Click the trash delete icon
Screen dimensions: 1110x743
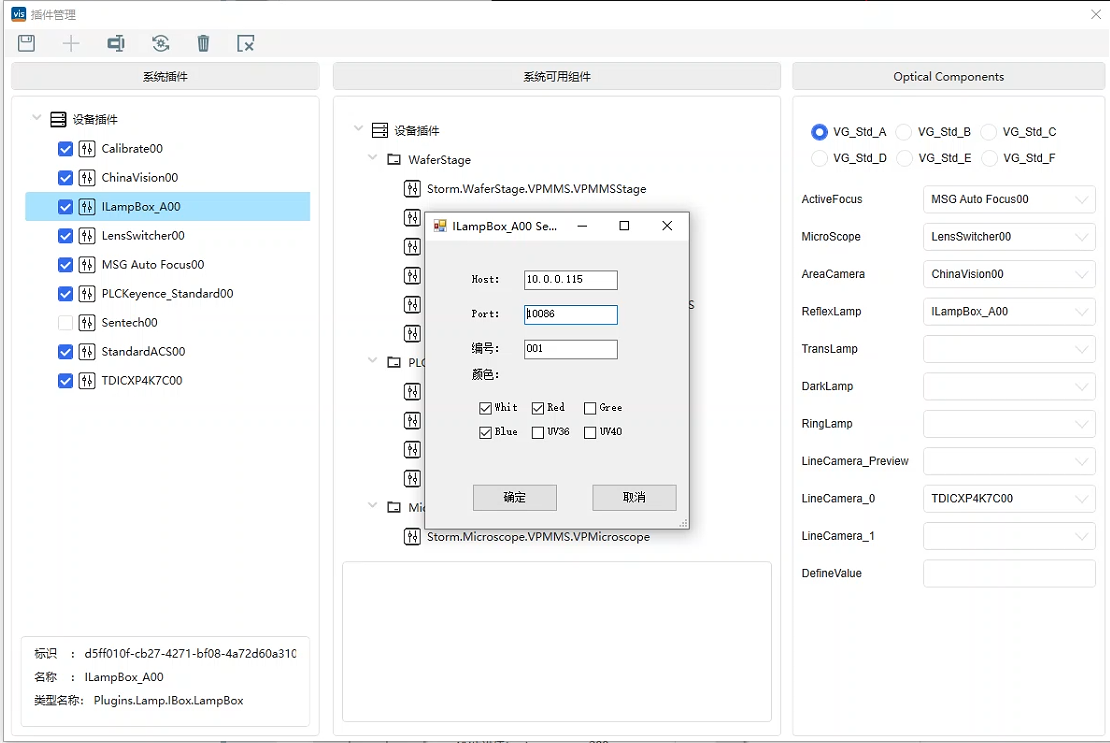(203, 43)
